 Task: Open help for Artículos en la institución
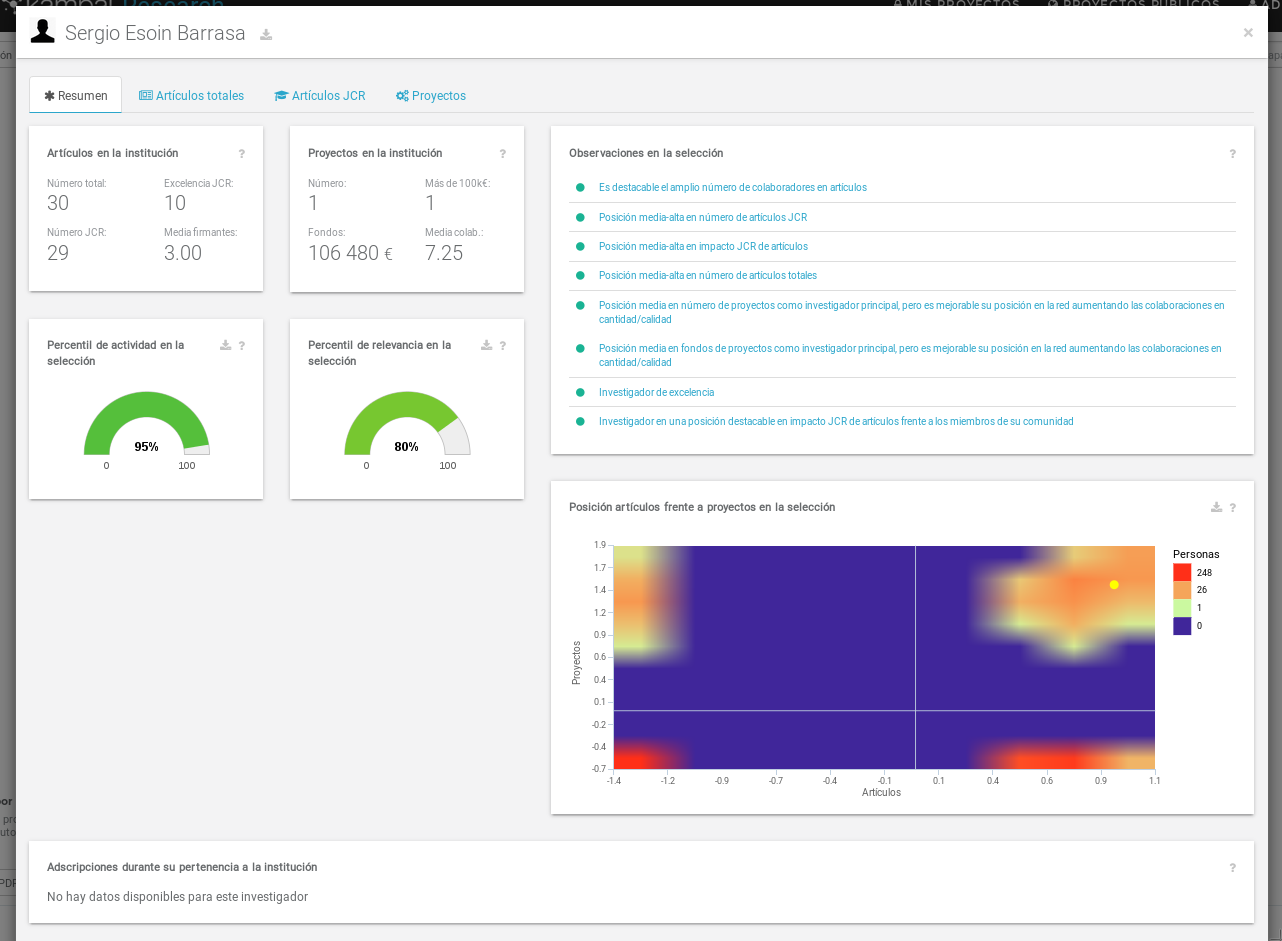(242, 154)
